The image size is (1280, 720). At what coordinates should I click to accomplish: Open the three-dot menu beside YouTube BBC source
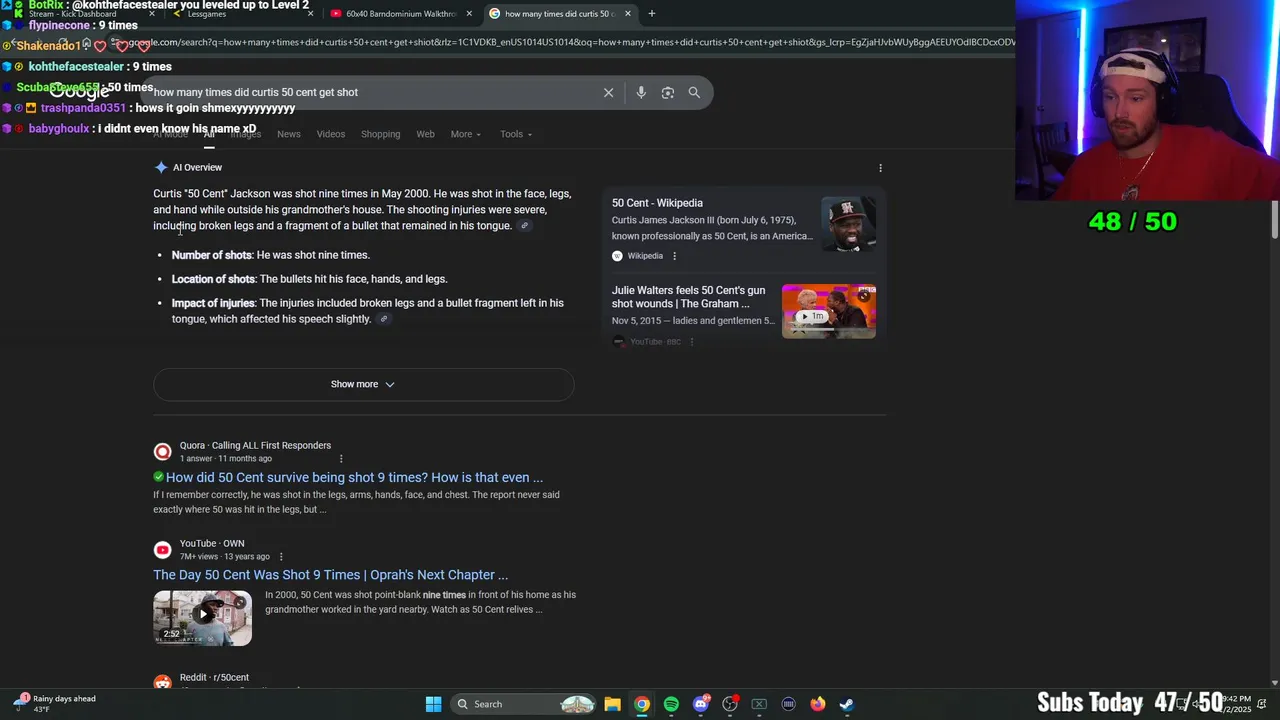point(692,342)
